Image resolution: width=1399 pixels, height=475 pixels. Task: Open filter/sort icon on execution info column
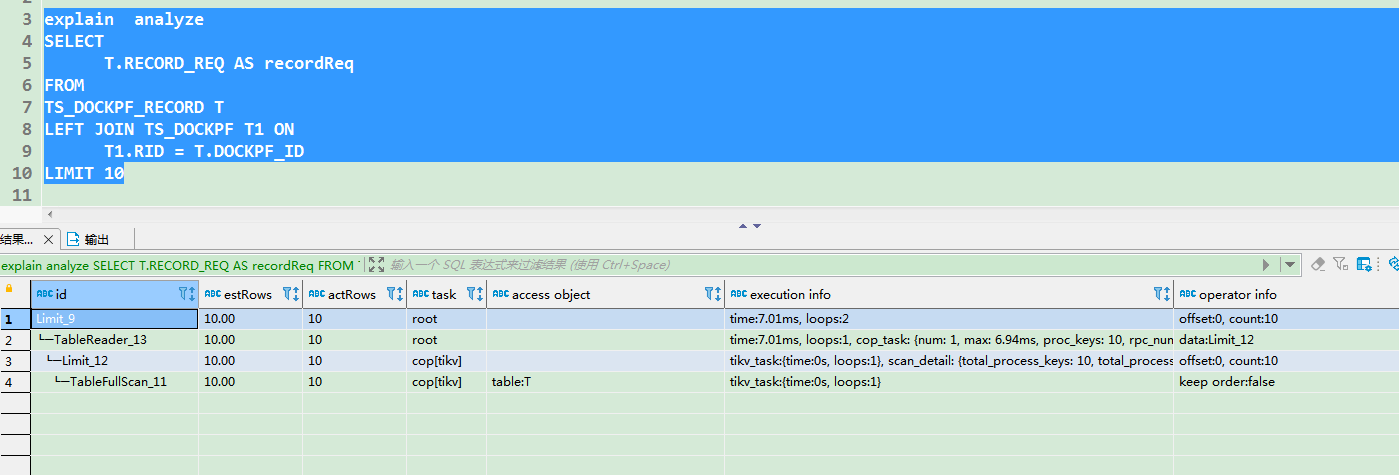(x=1162, y=294)
